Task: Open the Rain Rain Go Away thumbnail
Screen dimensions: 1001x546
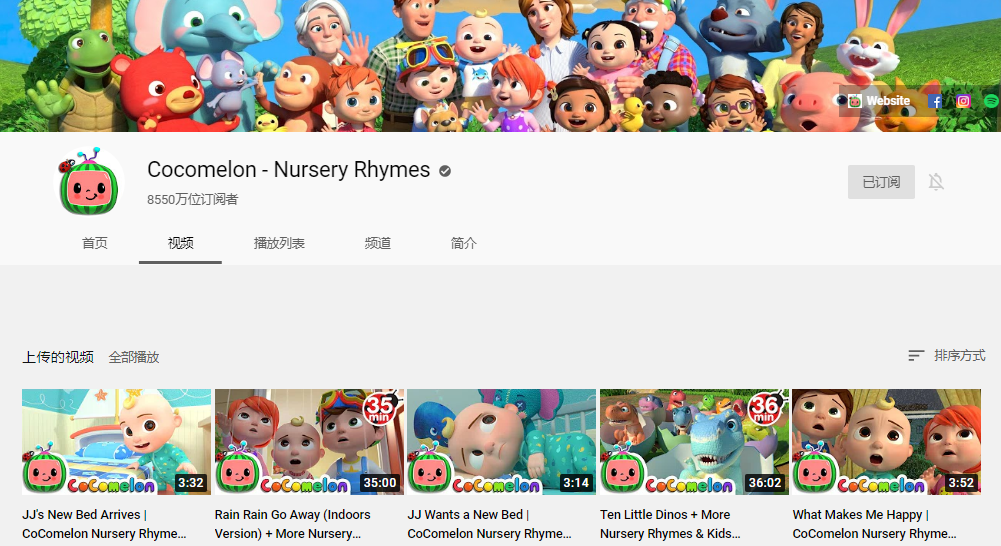Action: click(309, 442)
